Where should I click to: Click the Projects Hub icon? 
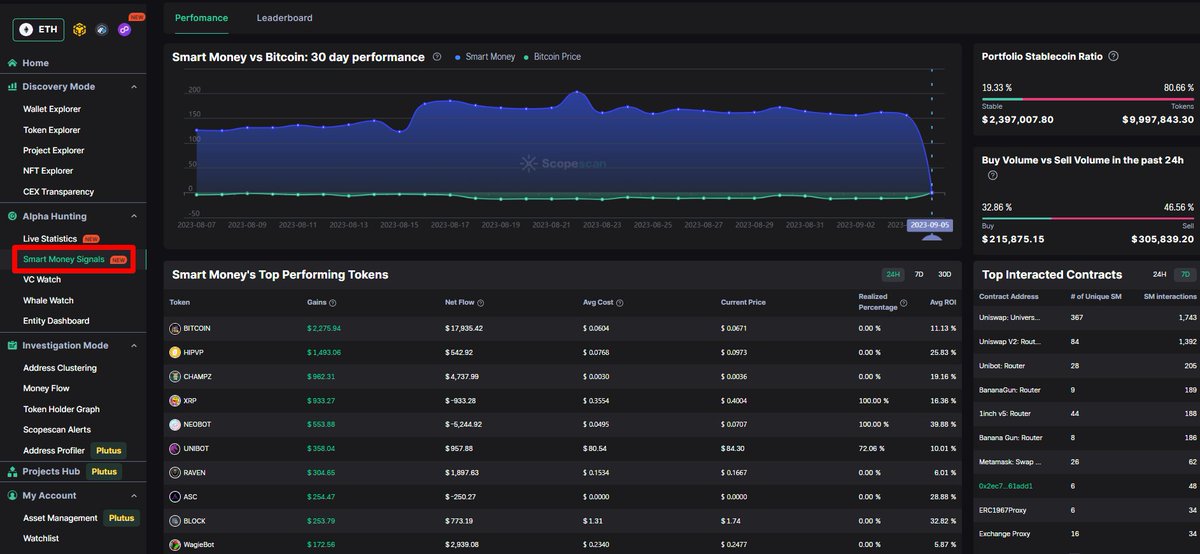pos(13,471)
